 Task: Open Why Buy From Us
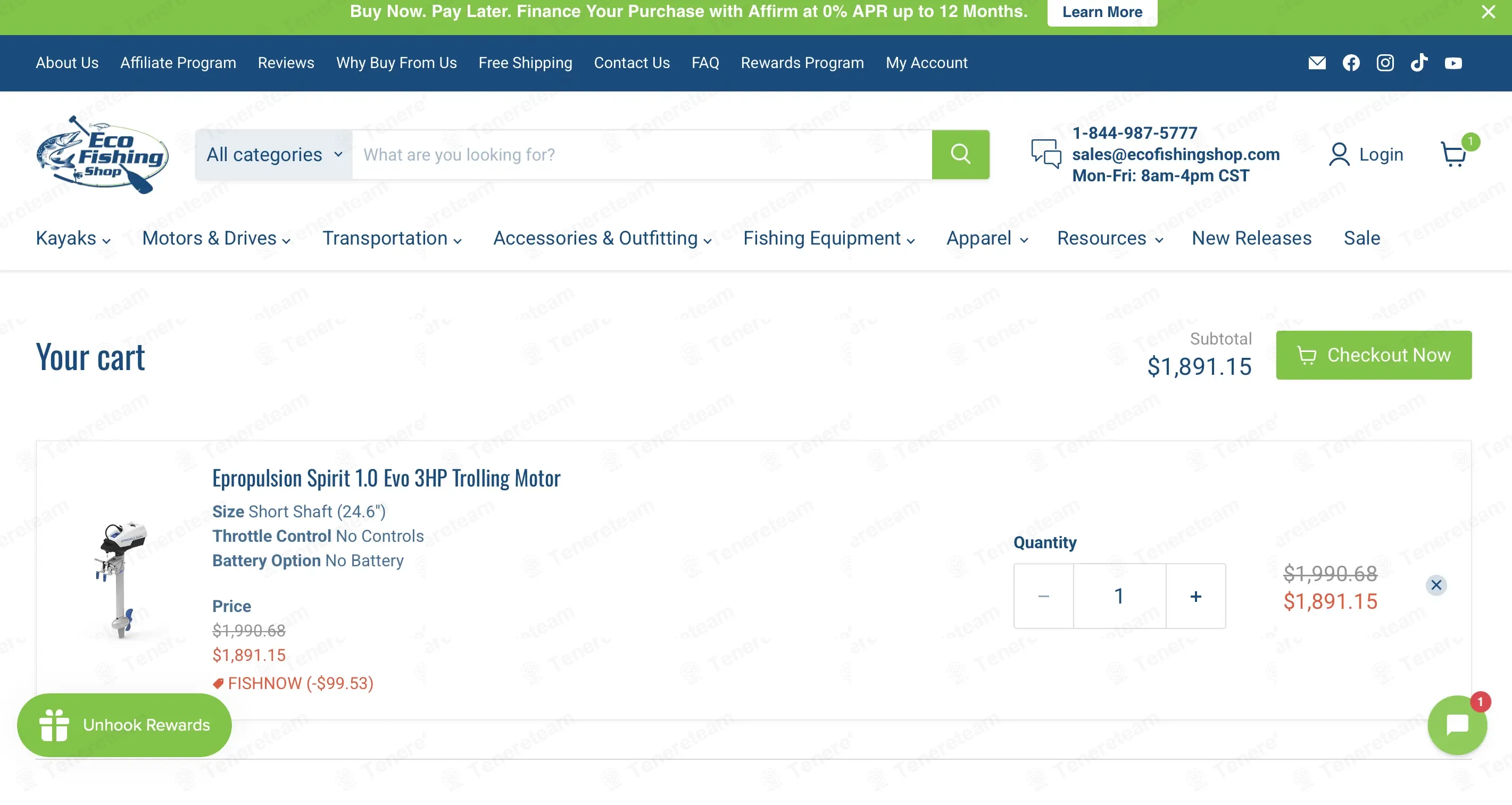pos(396,63)
